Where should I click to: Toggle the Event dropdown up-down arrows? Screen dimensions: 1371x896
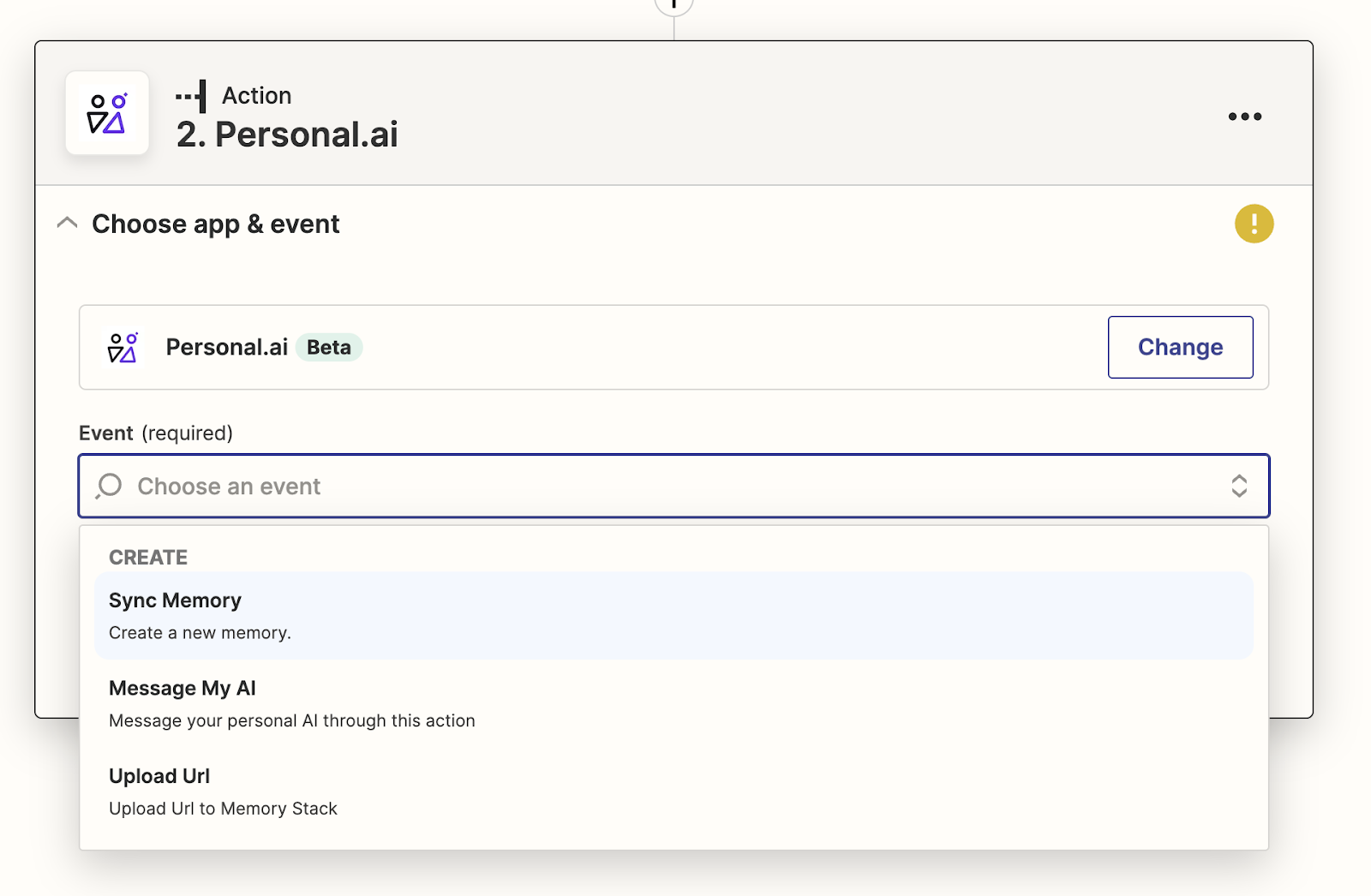pyautogui.click(x=1238, y=486)
